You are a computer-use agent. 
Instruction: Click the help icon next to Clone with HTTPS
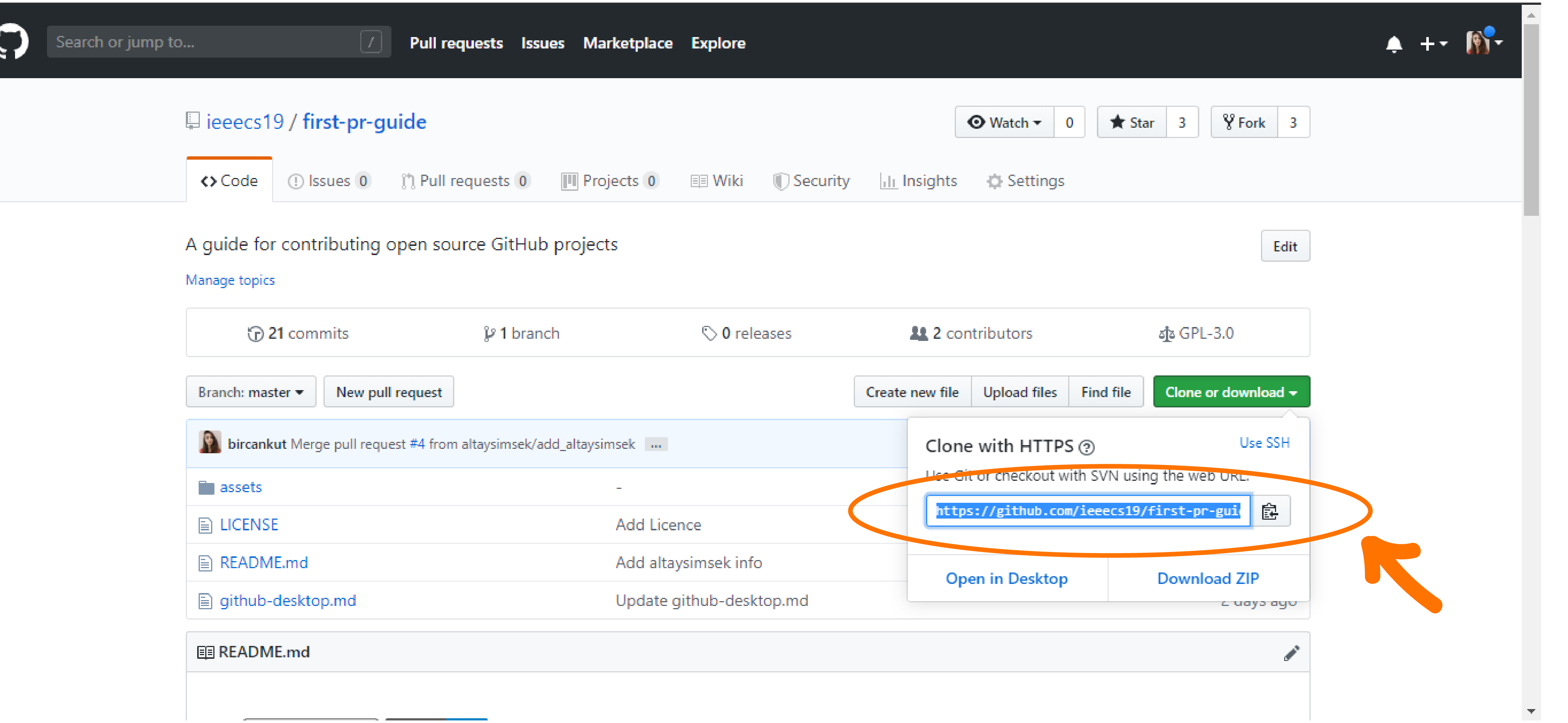point(1087,448)
